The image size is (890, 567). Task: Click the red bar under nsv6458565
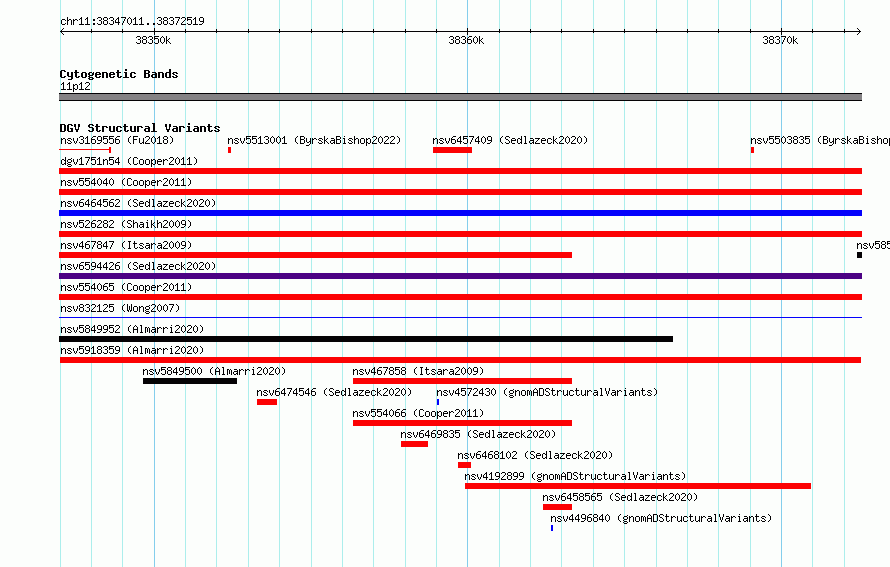pyautogui.click(x=557, y=507)
